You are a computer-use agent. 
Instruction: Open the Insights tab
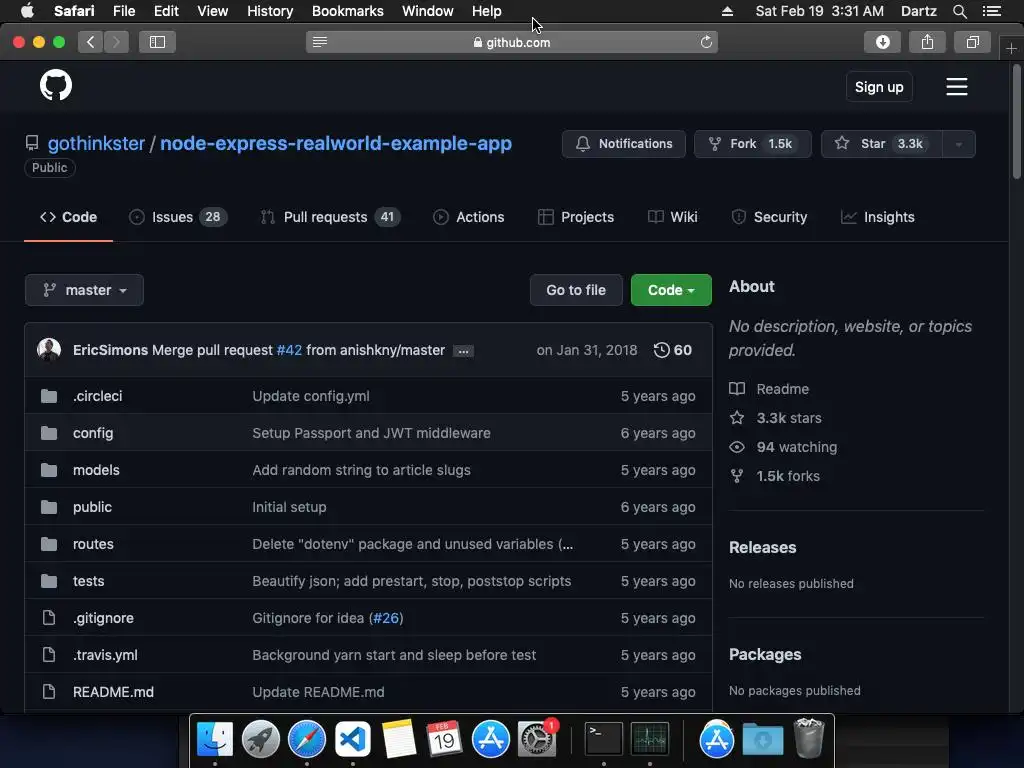(877, 217)
